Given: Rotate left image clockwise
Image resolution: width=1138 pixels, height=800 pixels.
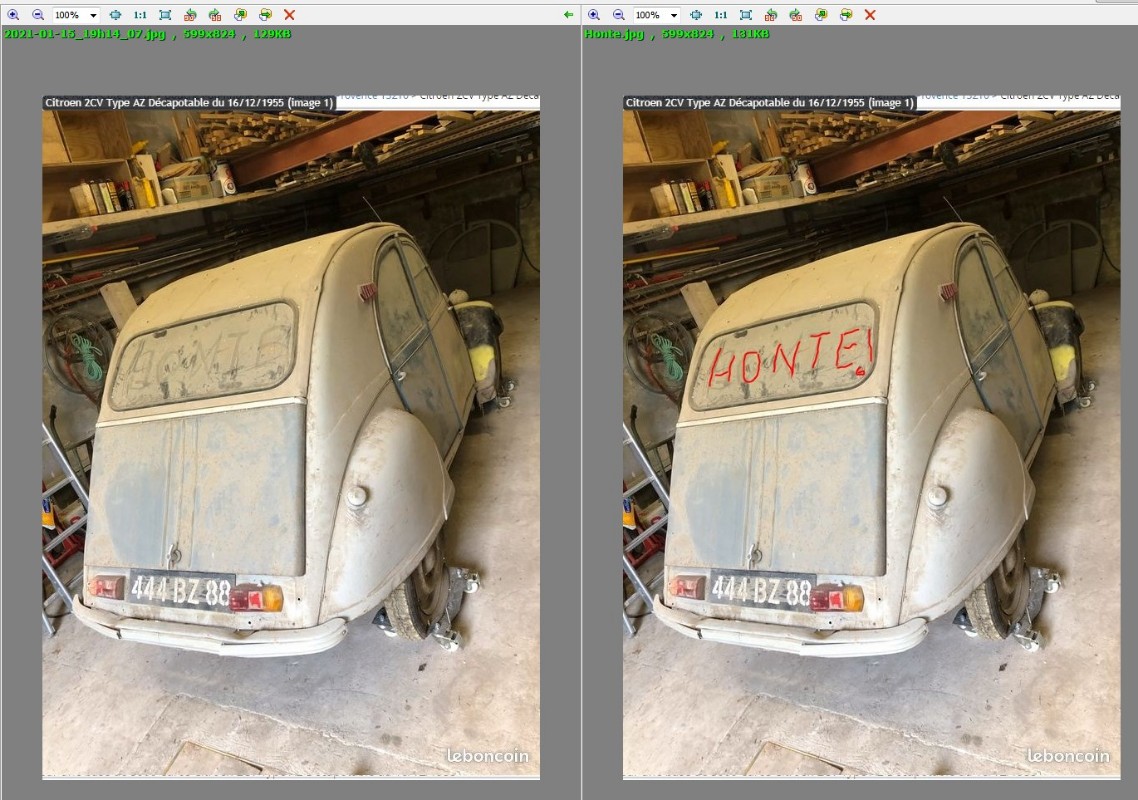Looking at the screenshot, I should pos(215,15).
